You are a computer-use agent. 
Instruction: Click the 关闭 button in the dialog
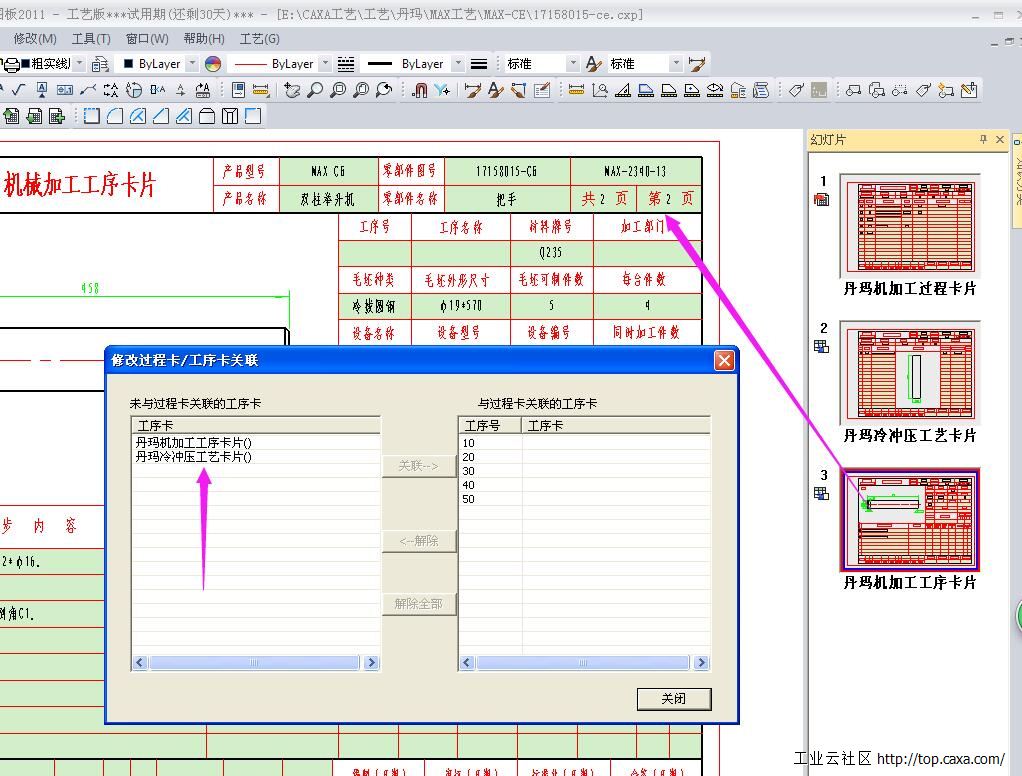(673, 698)
